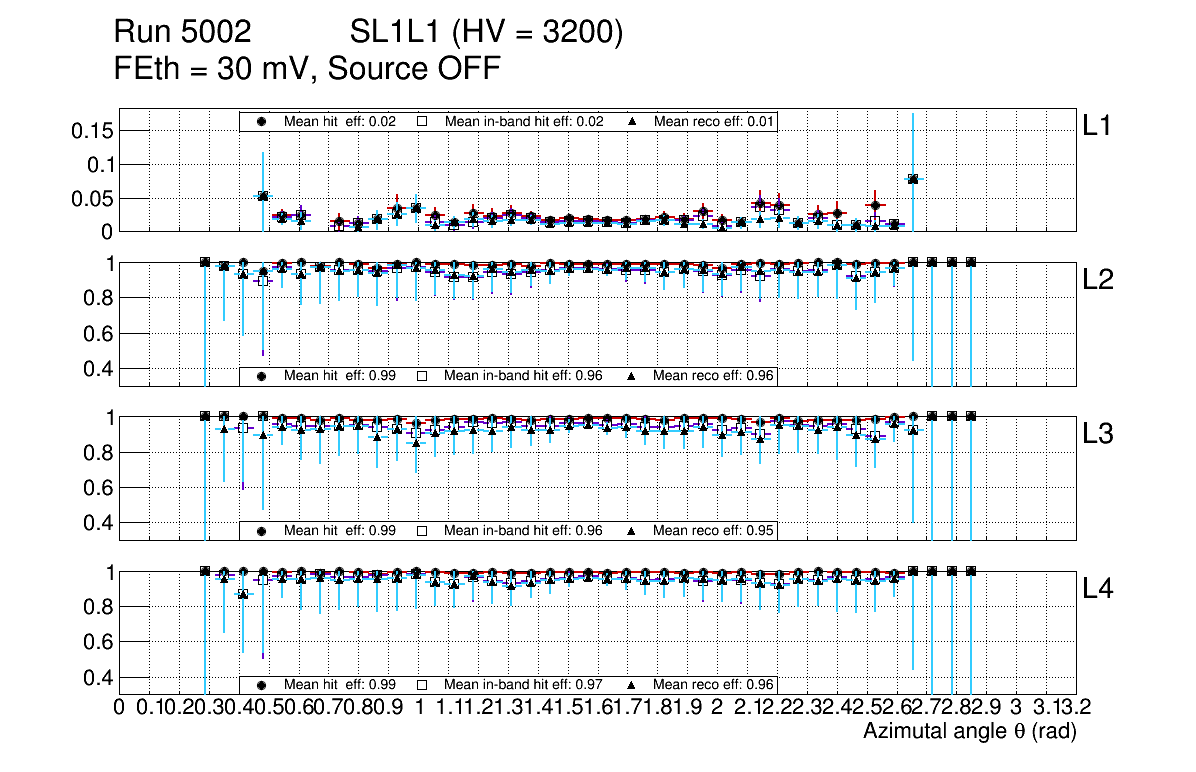
Task: Select the 'SL1L1 (HV = 3200)' heading
Action: pyautogui.click(x=487, y=34)
